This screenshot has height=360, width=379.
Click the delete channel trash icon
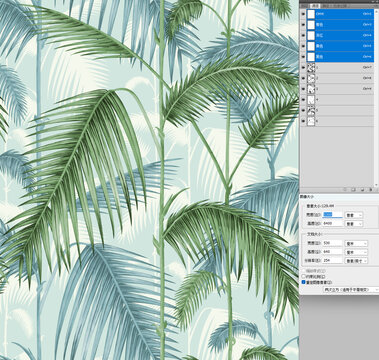pos(371,189)
